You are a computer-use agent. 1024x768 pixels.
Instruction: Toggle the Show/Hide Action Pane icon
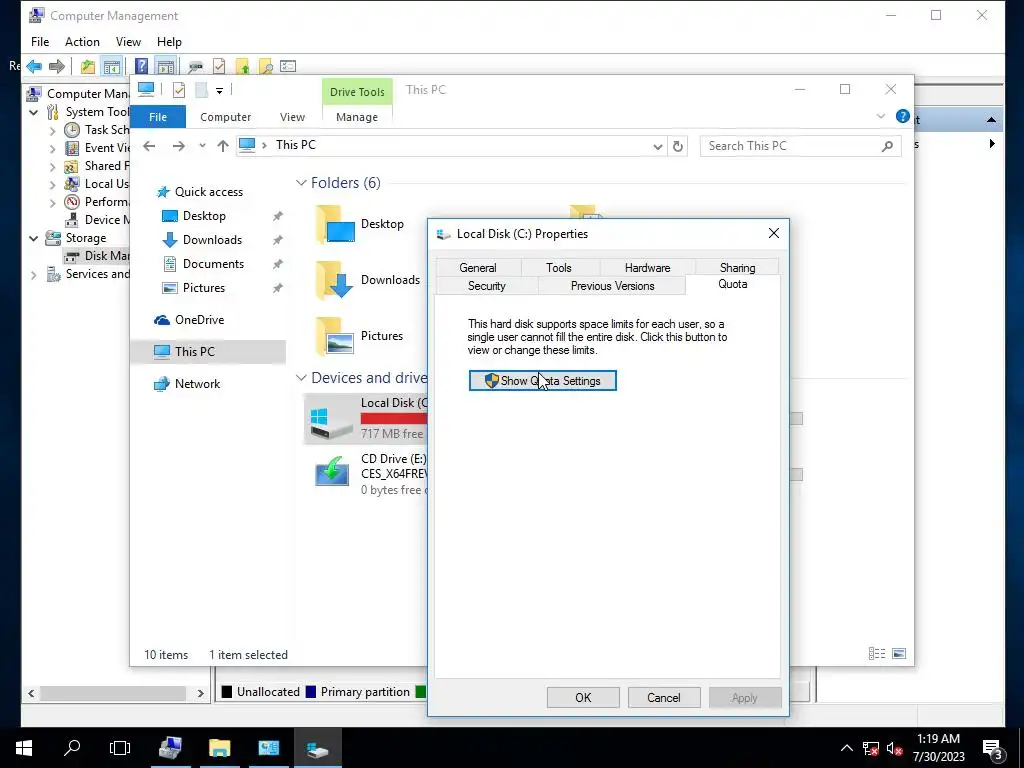pyautogui.click(x=165, y=66)
